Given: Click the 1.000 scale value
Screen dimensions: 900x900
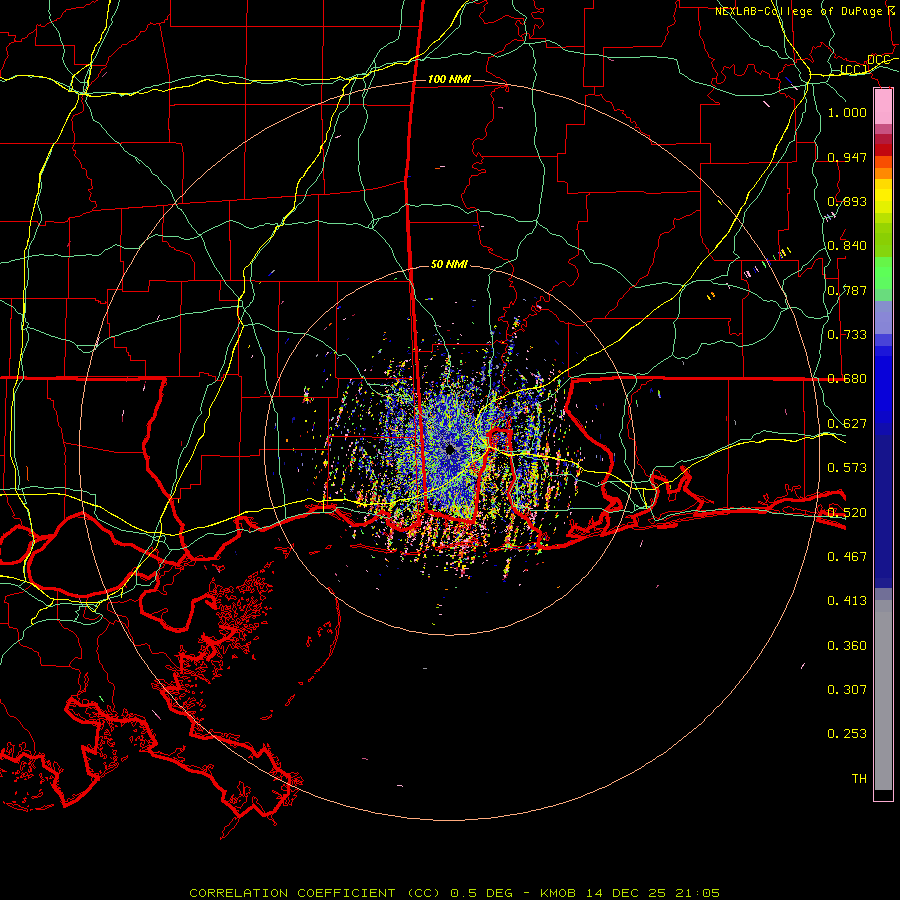Looking at the screenshot, I should point(847,112).
